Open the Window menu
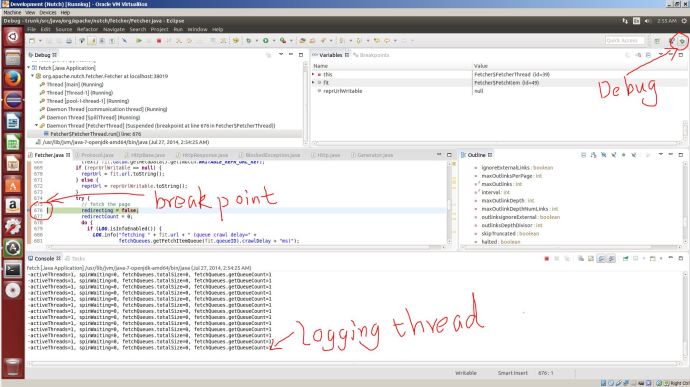 pos(197,29)
